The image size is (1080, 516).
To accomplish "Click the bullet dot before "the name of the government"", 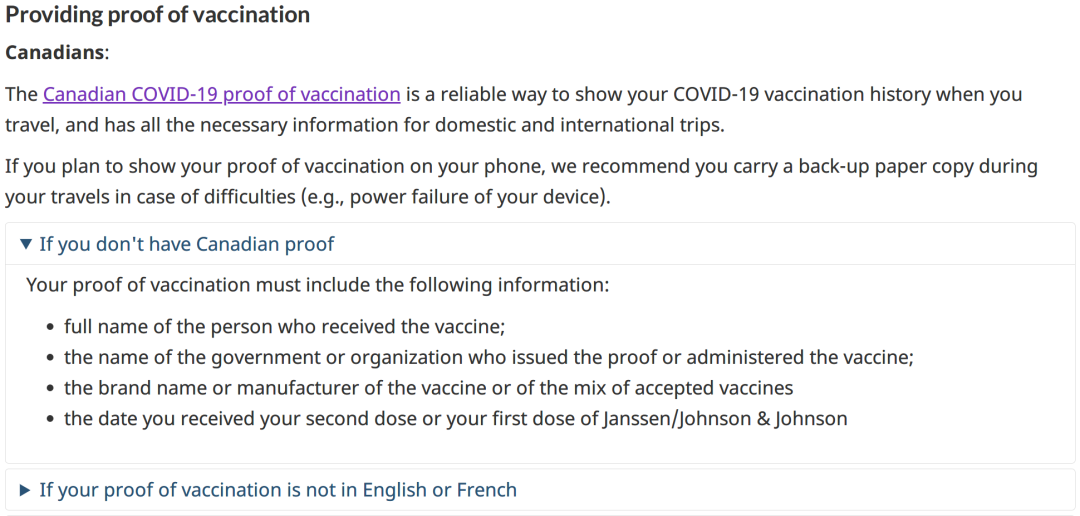I will coord(50,358).
